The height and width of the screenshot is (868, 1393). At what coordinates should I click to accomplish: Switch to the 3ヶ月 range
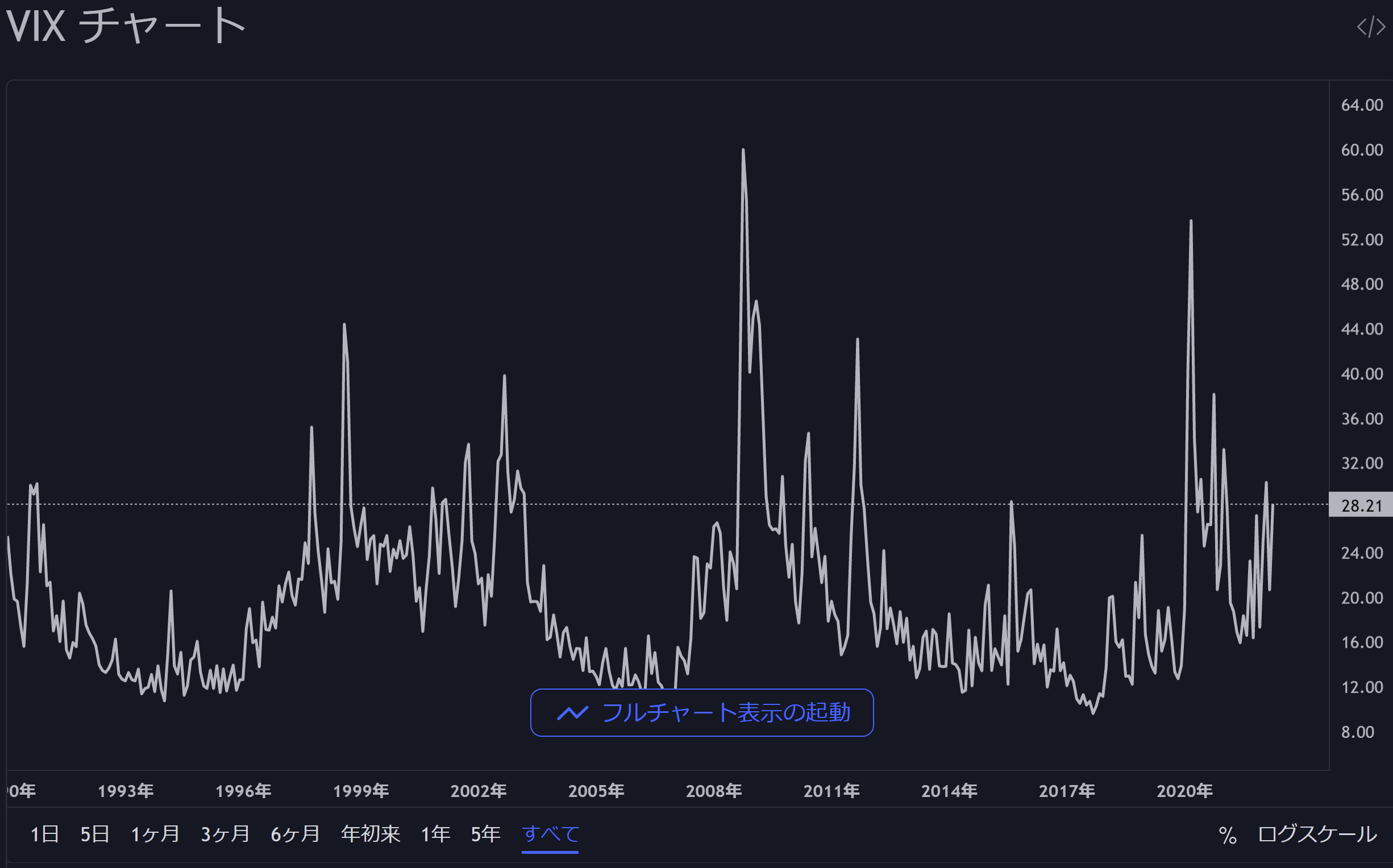click(225, 833)
